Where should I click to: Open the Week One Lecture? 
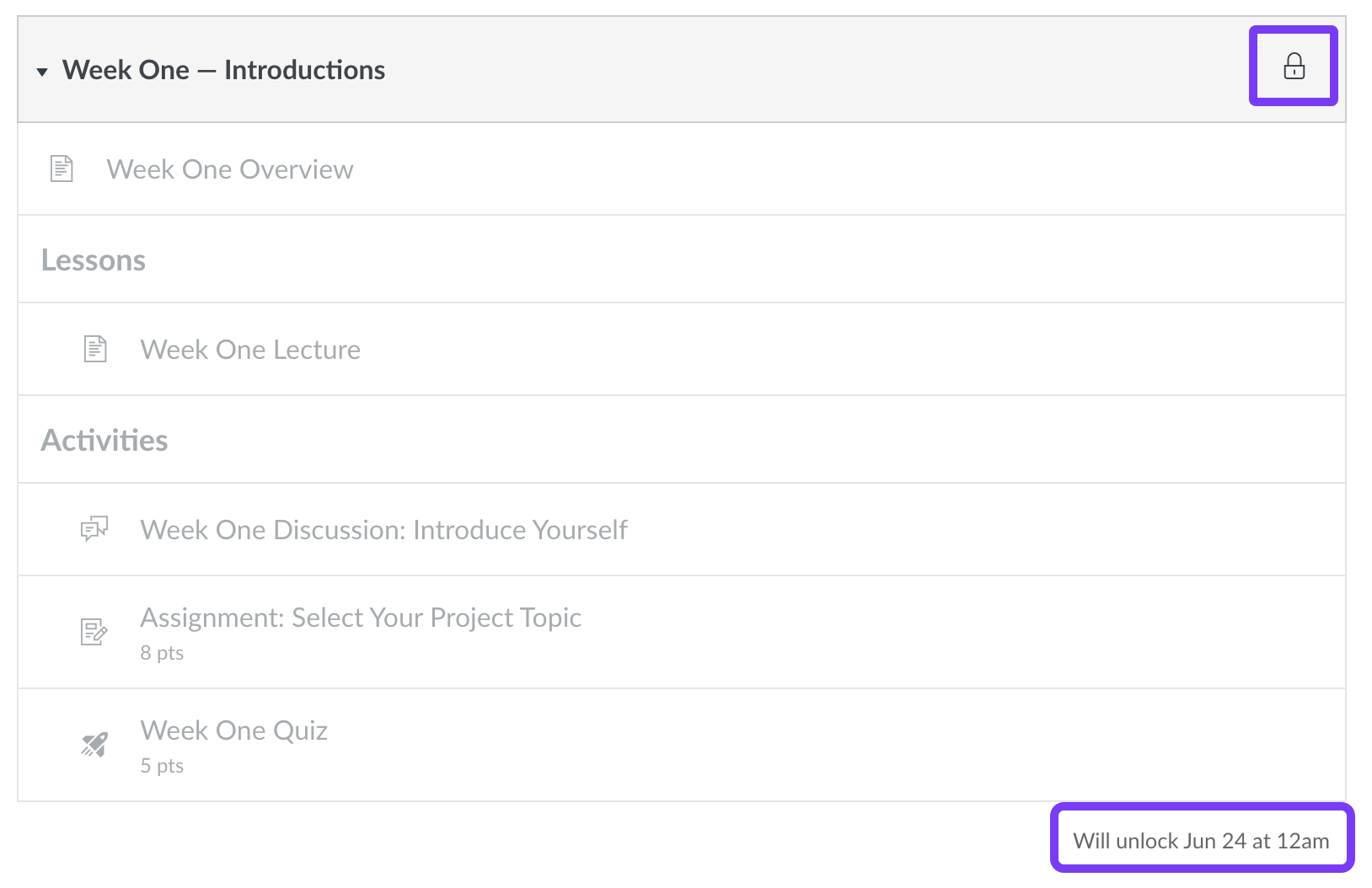click(250, 349)
